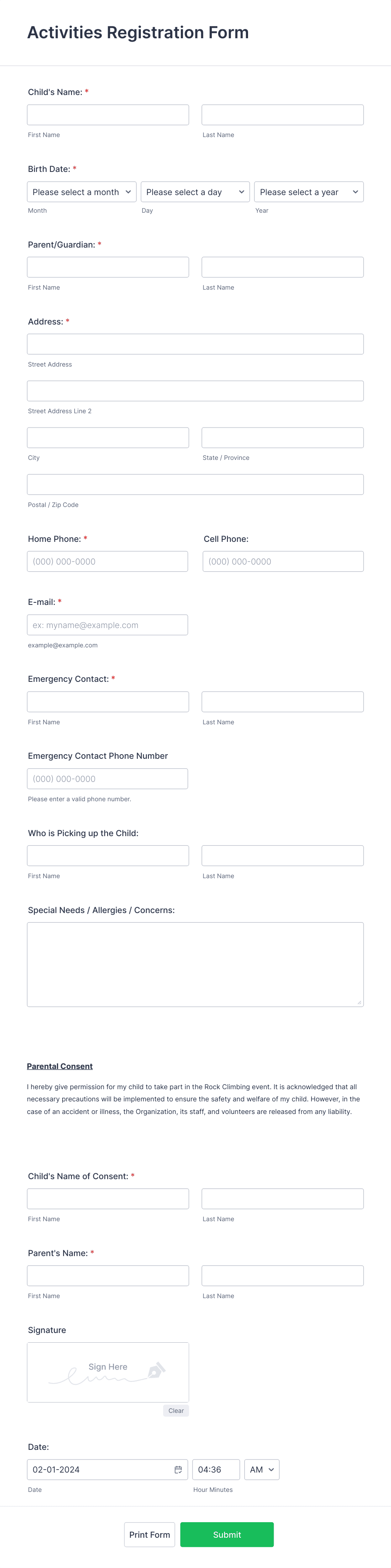Focus the Emergency Contact Phone Number field

[108, 779]
